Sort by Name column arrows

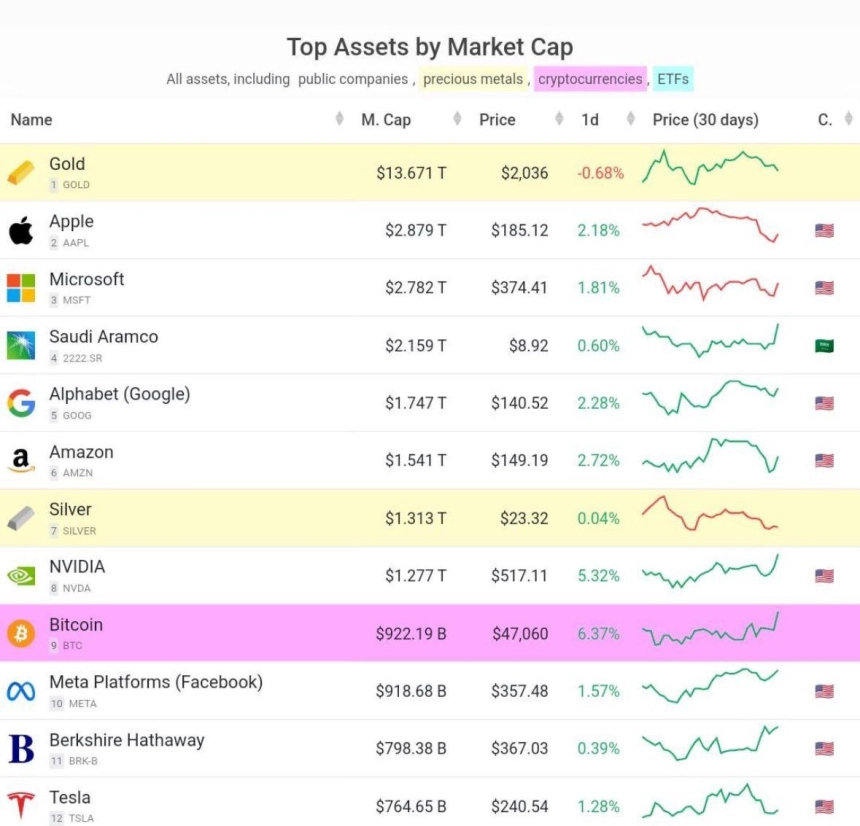tap(340, 119)
